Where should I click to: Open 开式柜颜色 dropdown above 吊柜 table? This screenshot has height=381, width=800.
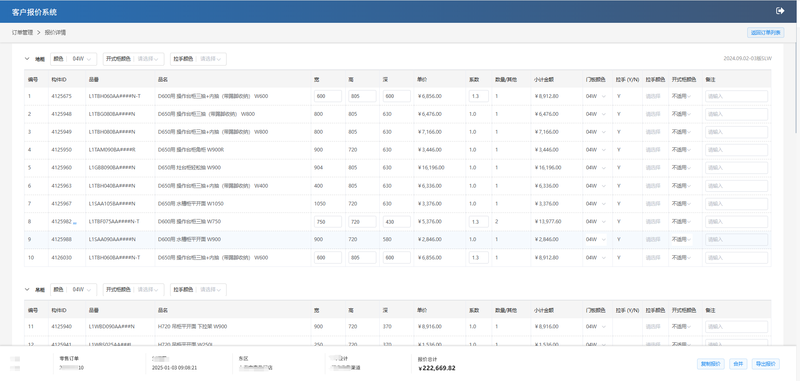[134, 290]
